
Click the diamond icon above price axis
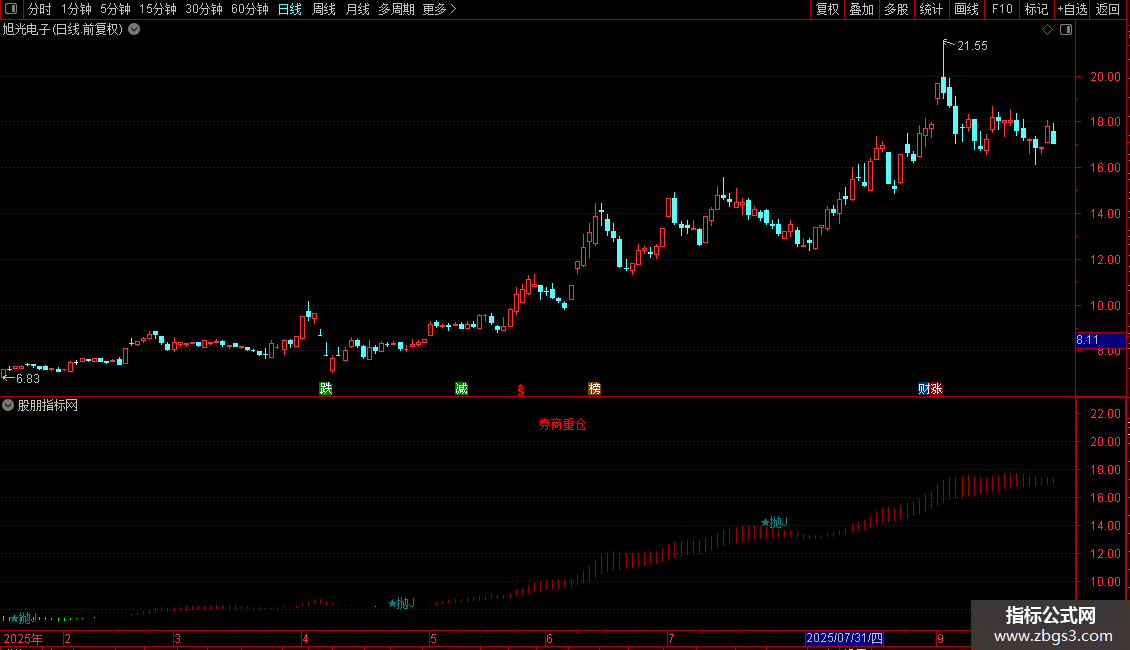pos(1047,30)
